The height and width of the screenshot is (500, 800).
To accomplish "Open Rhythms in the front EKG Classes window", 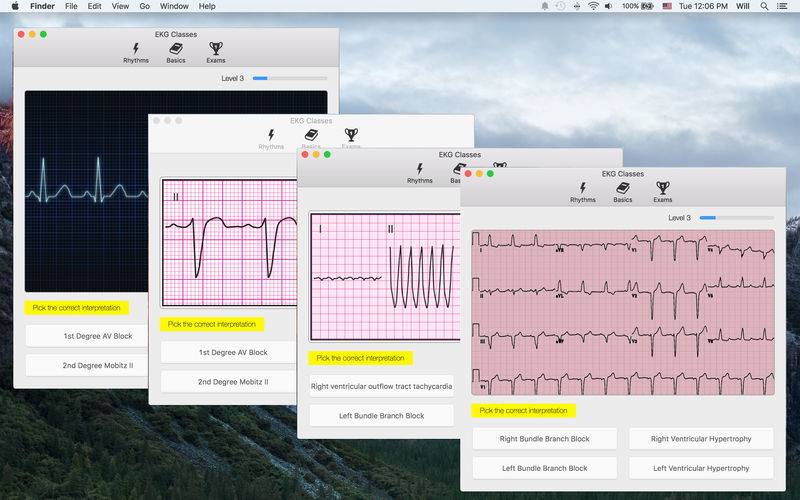I will click(583, 192).
